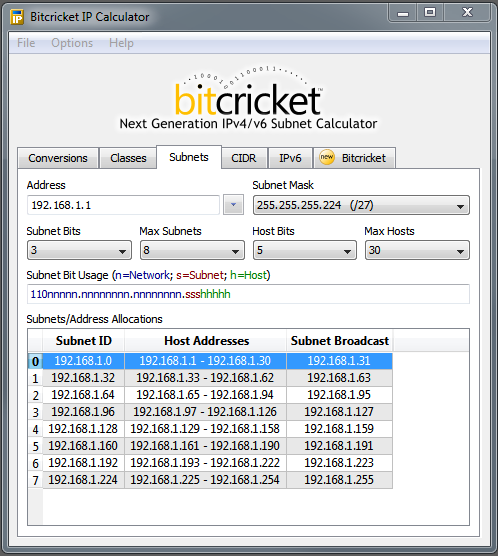Click broadcast cell 192.168.1.159

[339, 429]
